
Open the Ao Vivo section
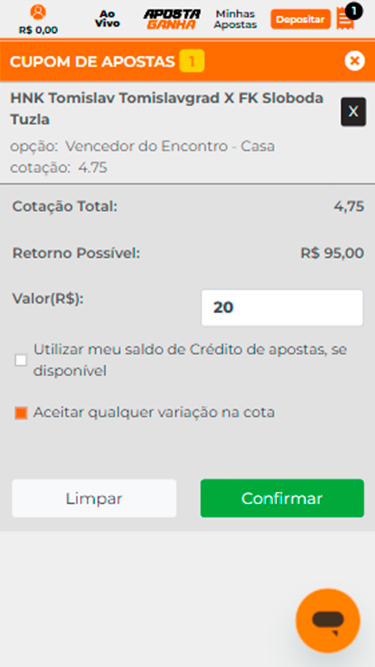tap(107, 19)
